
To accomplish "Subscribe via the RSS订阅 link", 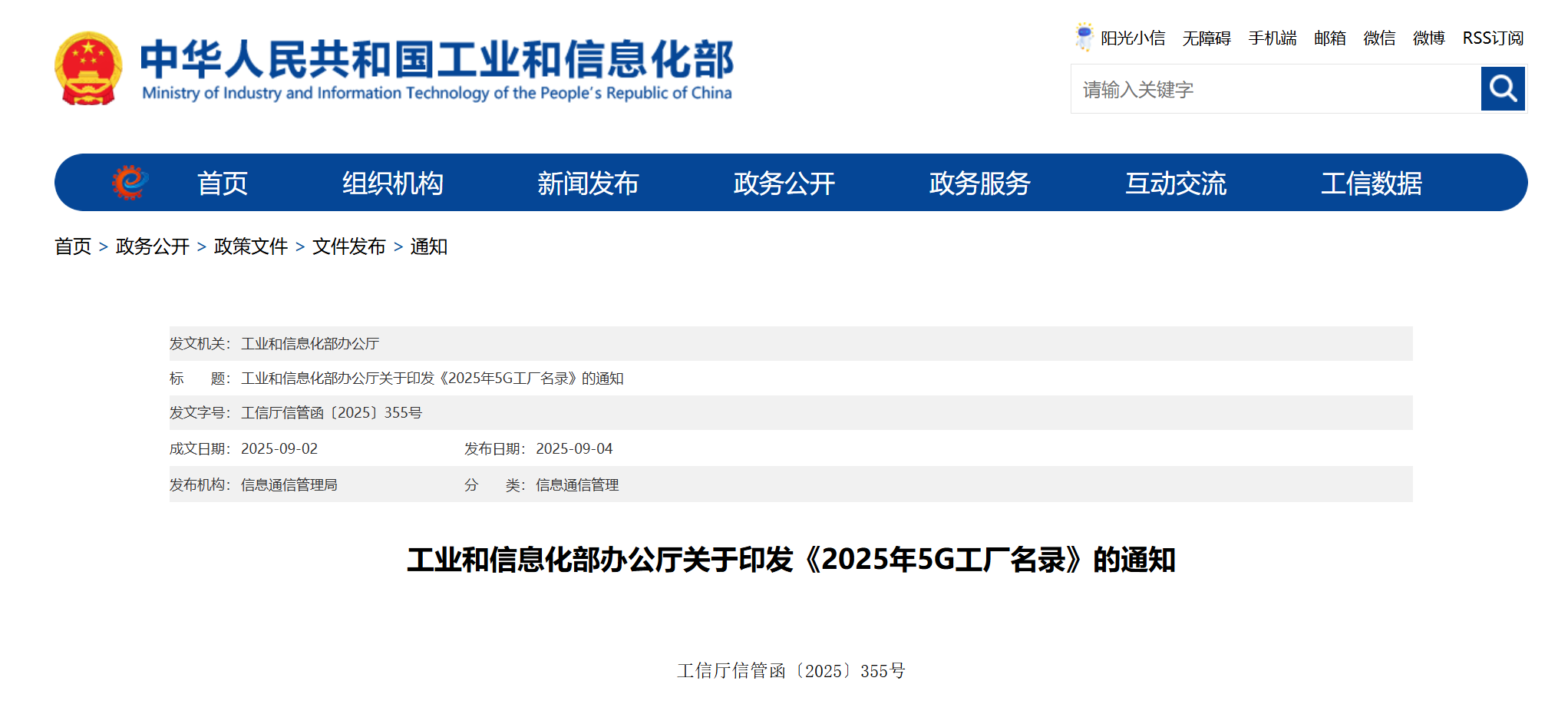I will (1492, 38).
